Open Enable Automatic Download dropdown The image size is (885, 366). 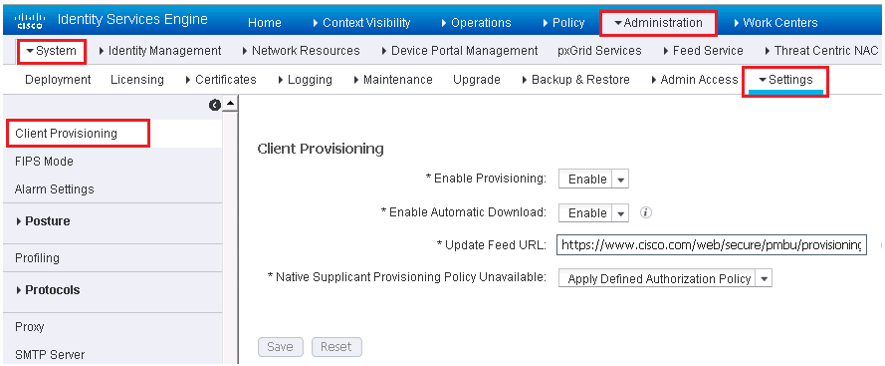(593, 213)
